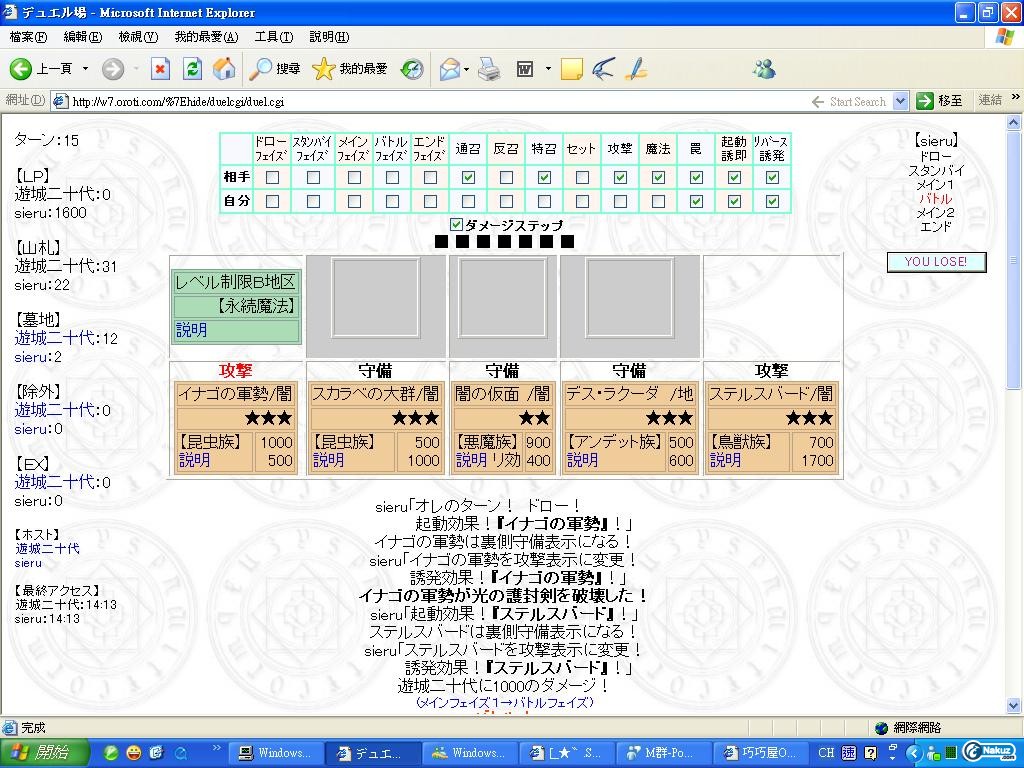Click the 'sieru:1600' life points text

[x=50, y=213]
